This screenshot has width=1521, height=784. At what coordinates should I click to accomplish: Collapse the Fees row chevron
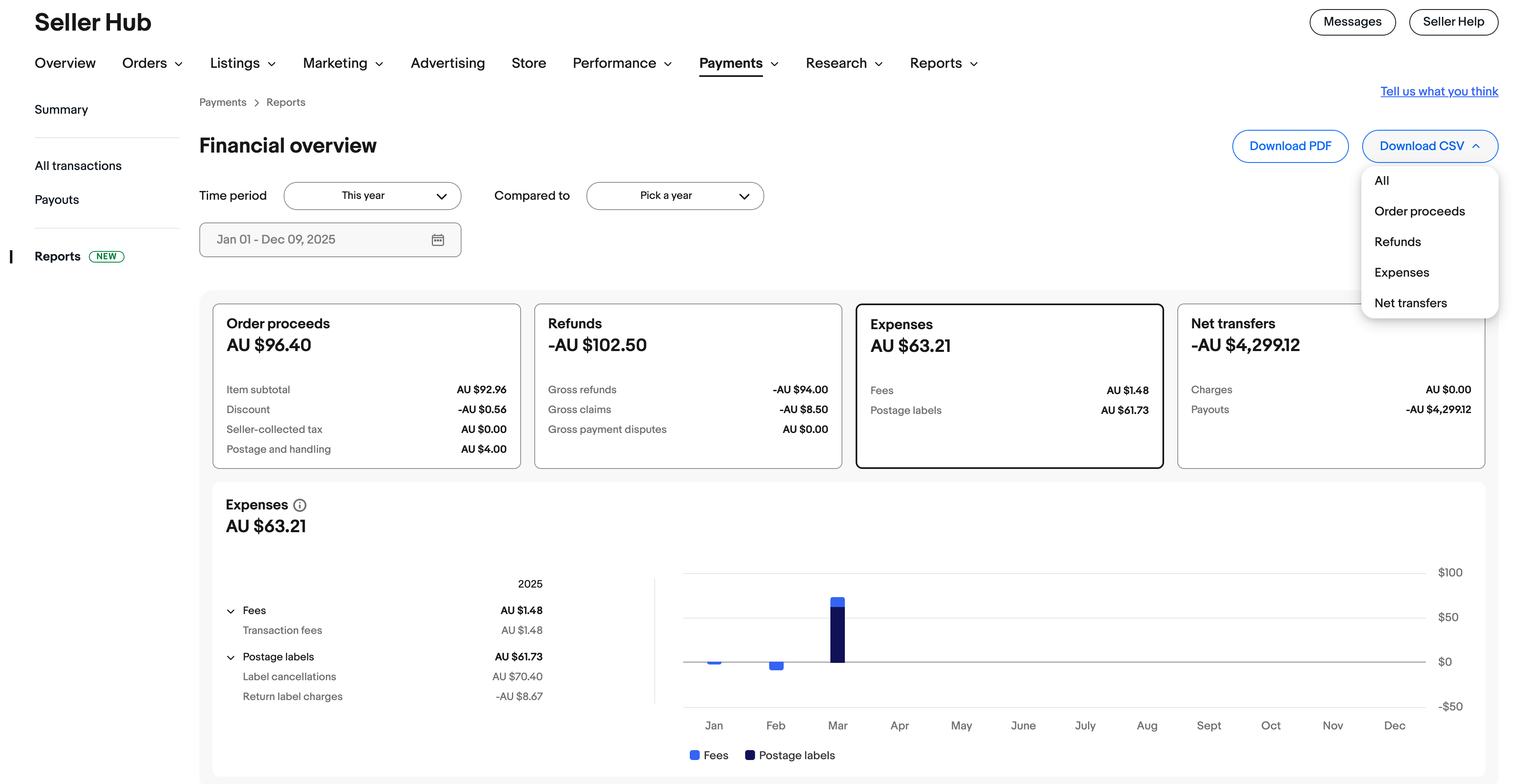231,611
